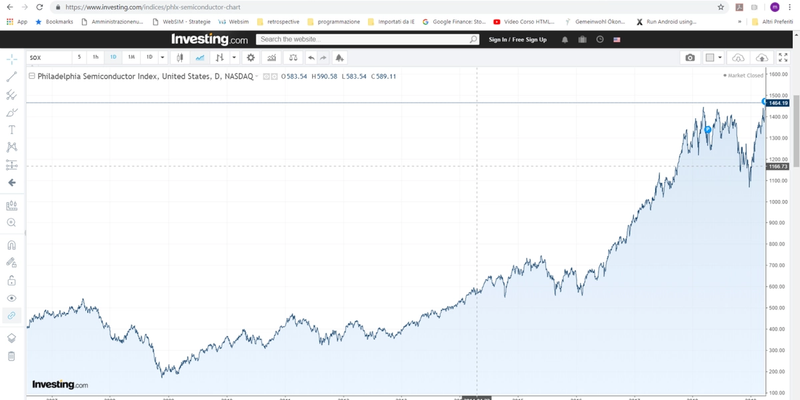Click the Investing.com header logo
Screen dimensions: 800x400
point(210,39)
